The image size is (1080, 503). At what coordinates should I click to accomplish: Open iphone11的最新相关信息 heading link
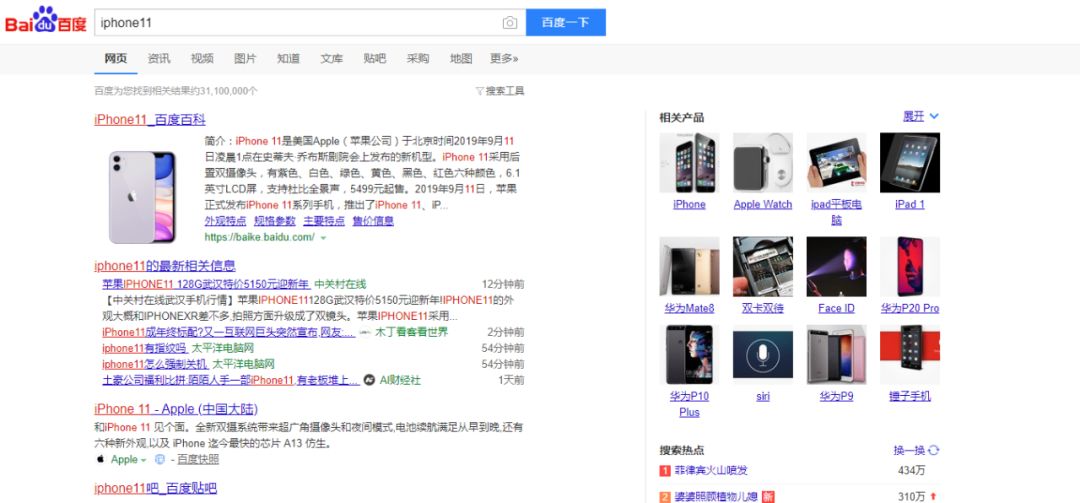click(165, 266)
